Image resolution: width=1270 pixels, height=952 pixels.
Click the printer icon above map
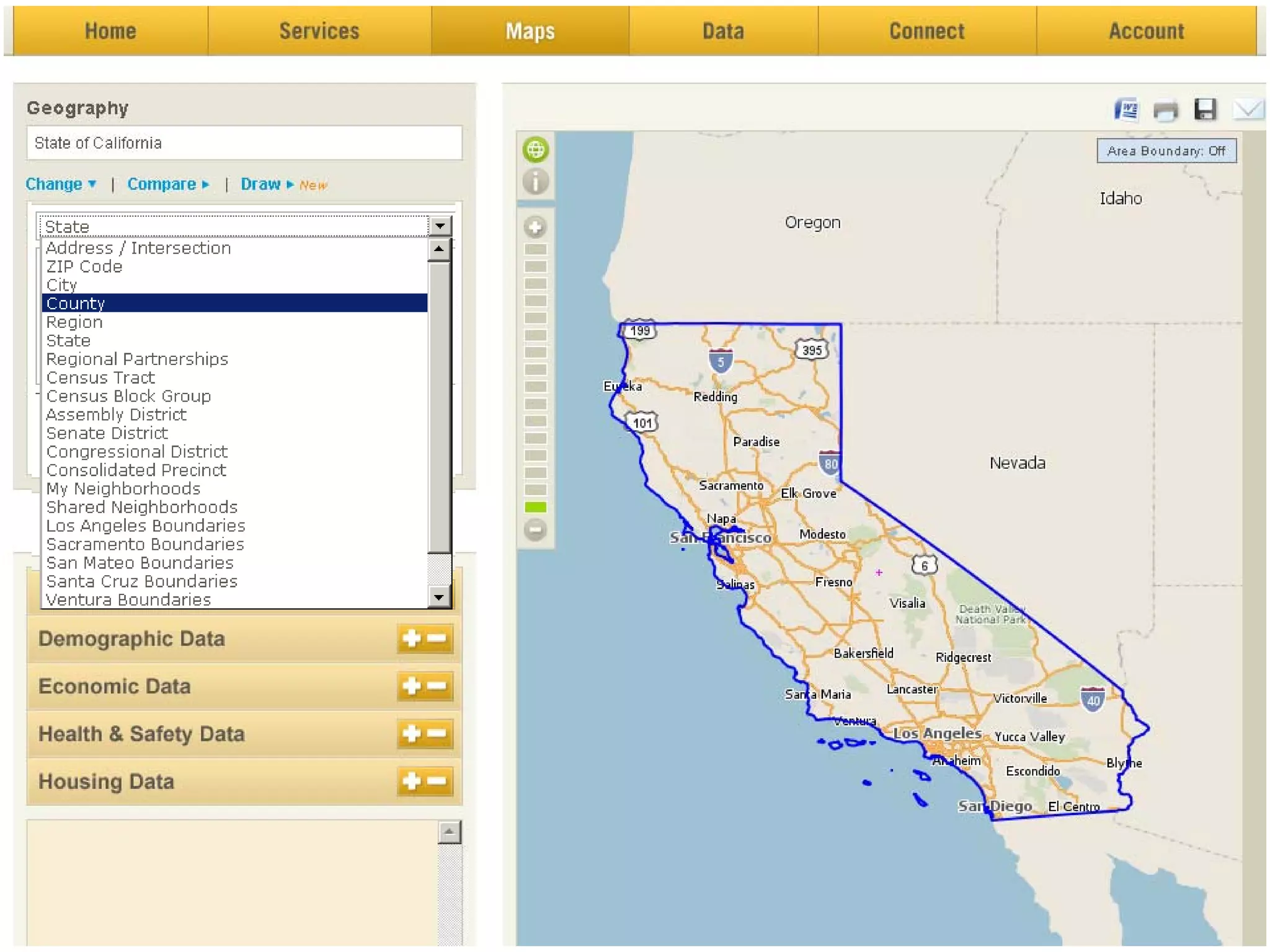tap(1165, 110)
